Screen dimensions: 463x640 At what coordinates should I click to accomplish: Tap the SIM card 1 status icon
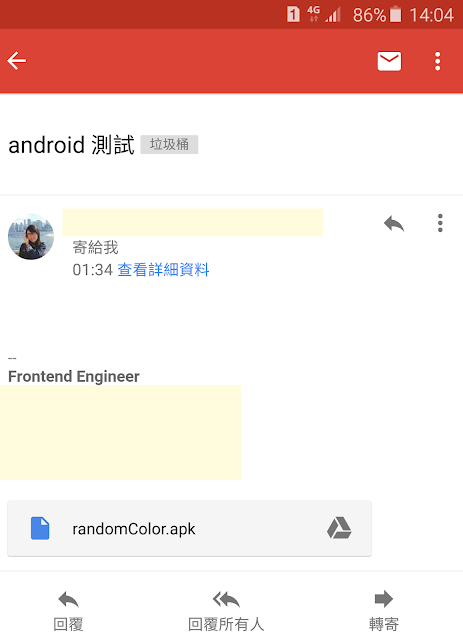pos(293,14)
